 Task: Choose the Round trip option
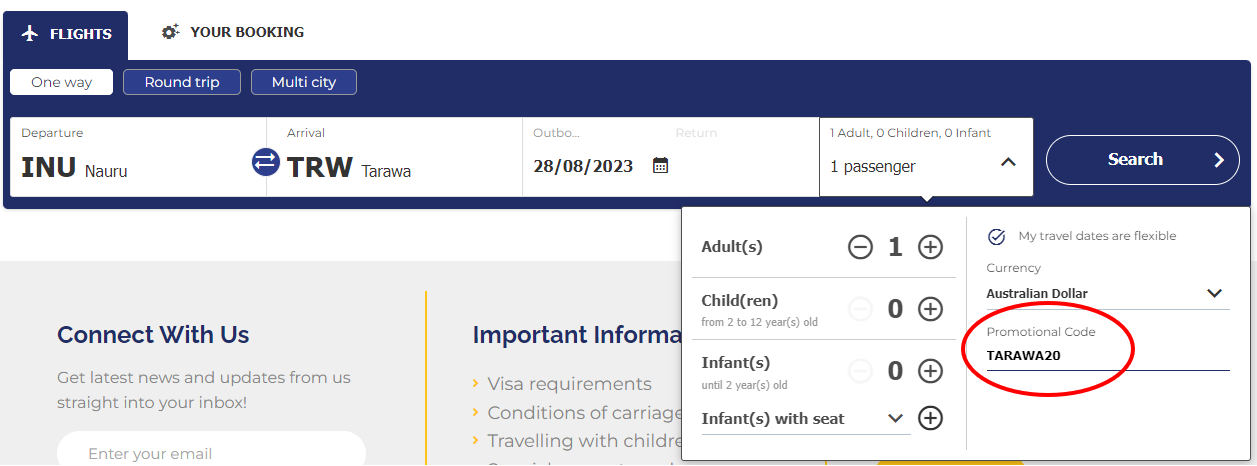point(182,82)
